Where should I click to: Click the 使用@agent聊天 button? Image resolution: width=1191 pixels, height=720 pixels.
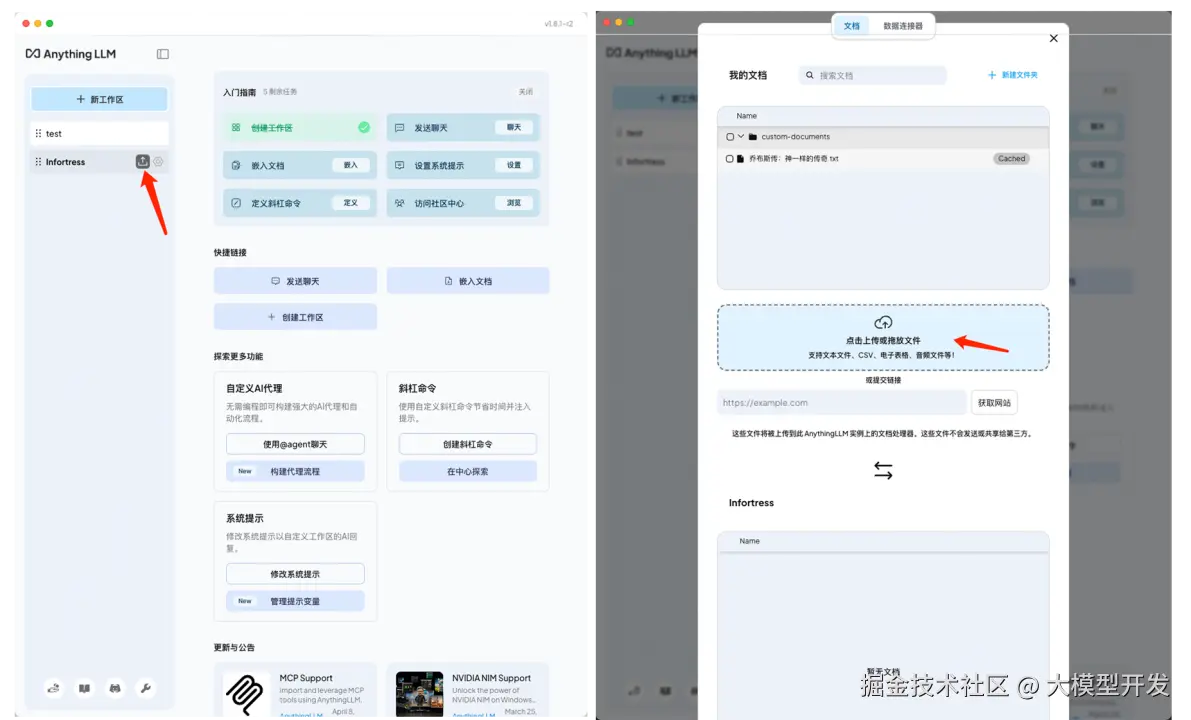295,444
